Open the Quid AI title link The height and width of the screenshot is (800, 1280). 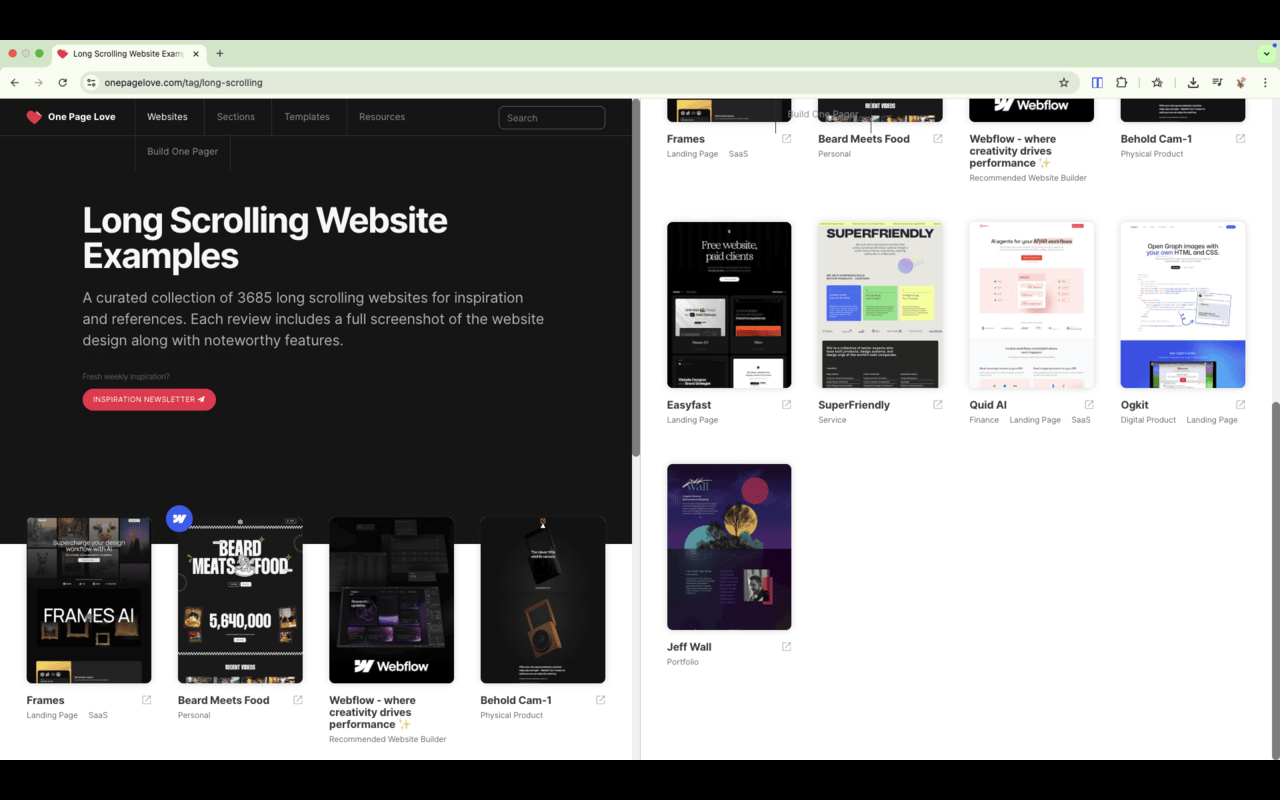point(988,405)
